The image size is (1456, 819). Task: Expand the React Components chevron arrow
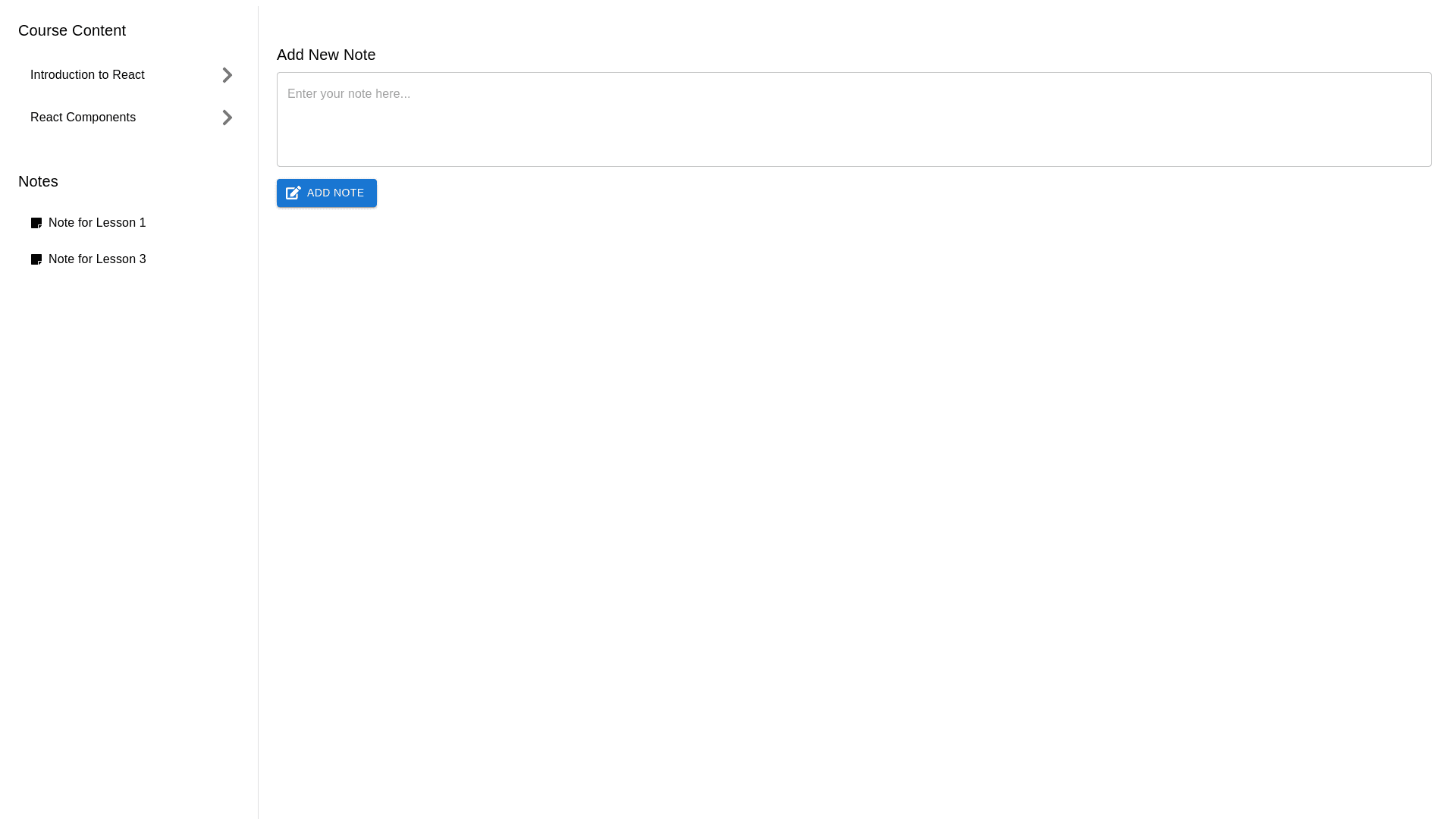pyautogui.click(x=227, y=118)
